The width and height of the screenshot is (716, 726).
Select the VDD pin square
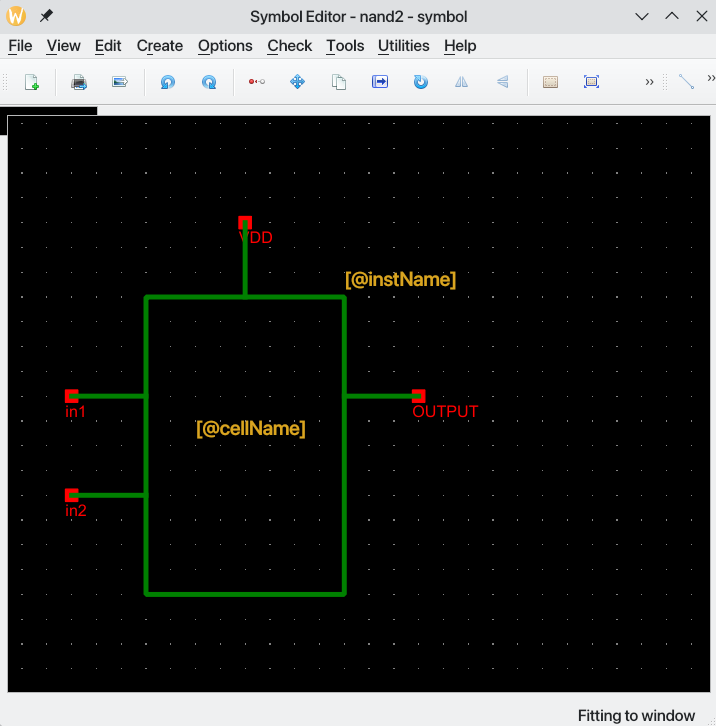pos(245,222)
